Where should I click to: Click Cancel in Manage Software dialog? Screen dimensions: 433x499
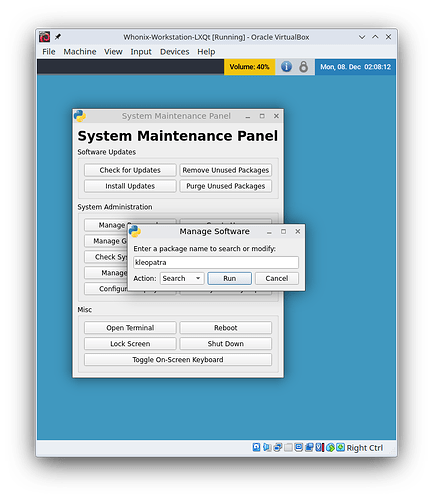click(x=277, y=278)
